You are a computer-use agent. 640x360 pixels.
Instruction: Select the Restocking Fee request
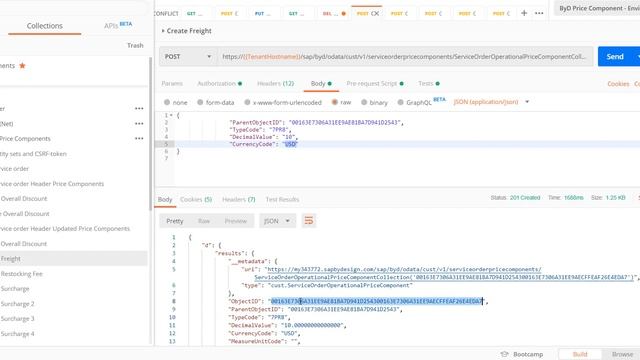pyautogui.click(x=21, y=274)
